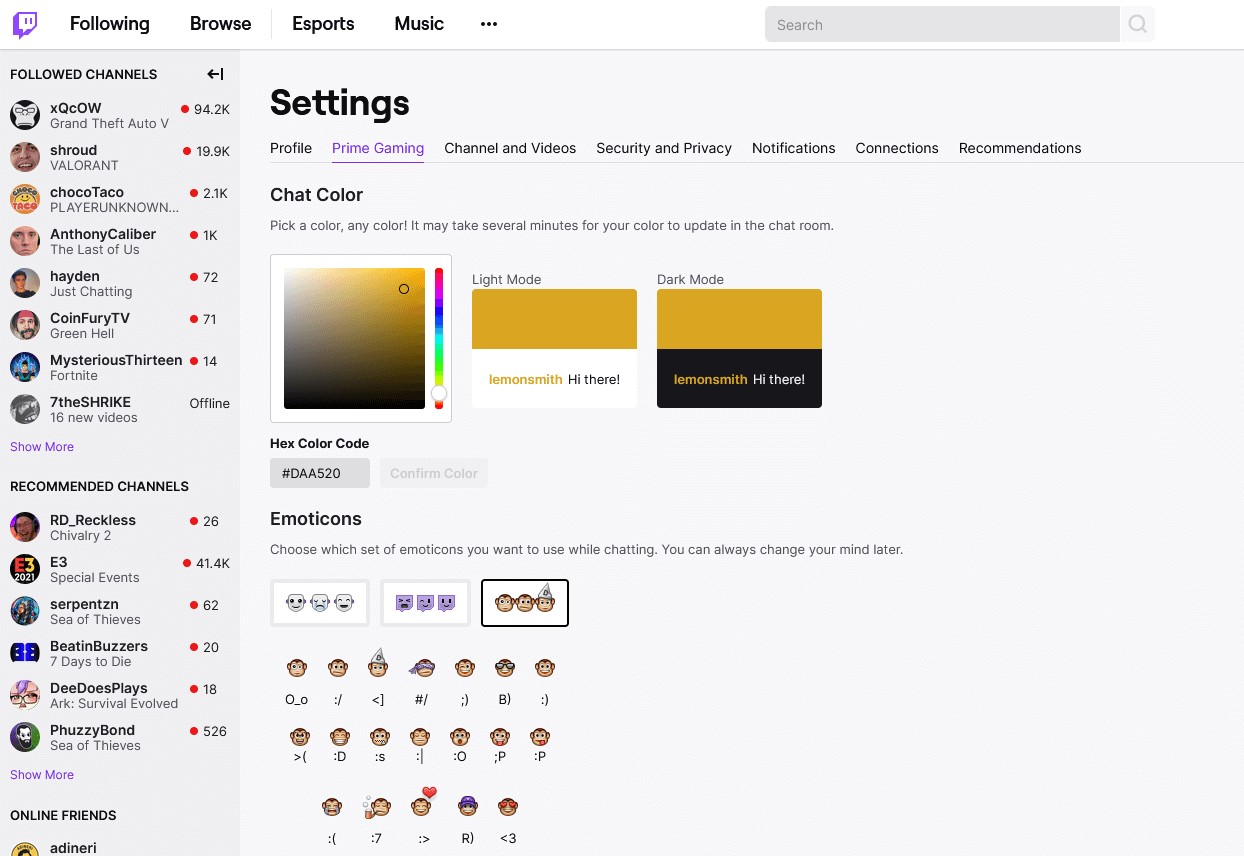Open E3 2021 channel avatar

point(25,569)
